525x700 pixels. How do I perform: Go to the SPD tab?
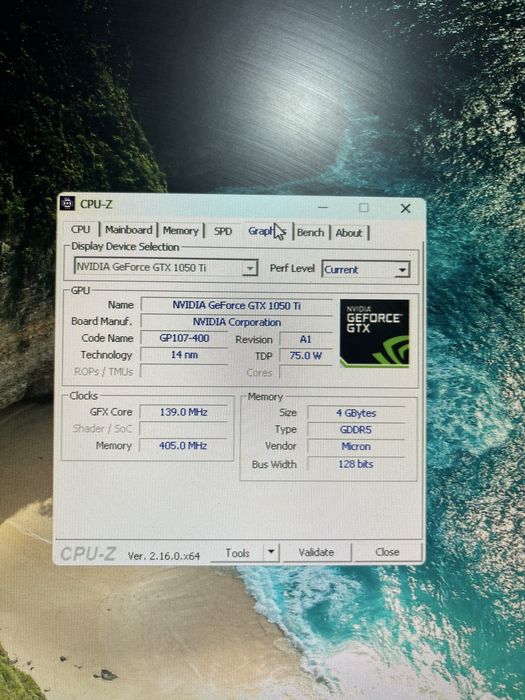223,231
